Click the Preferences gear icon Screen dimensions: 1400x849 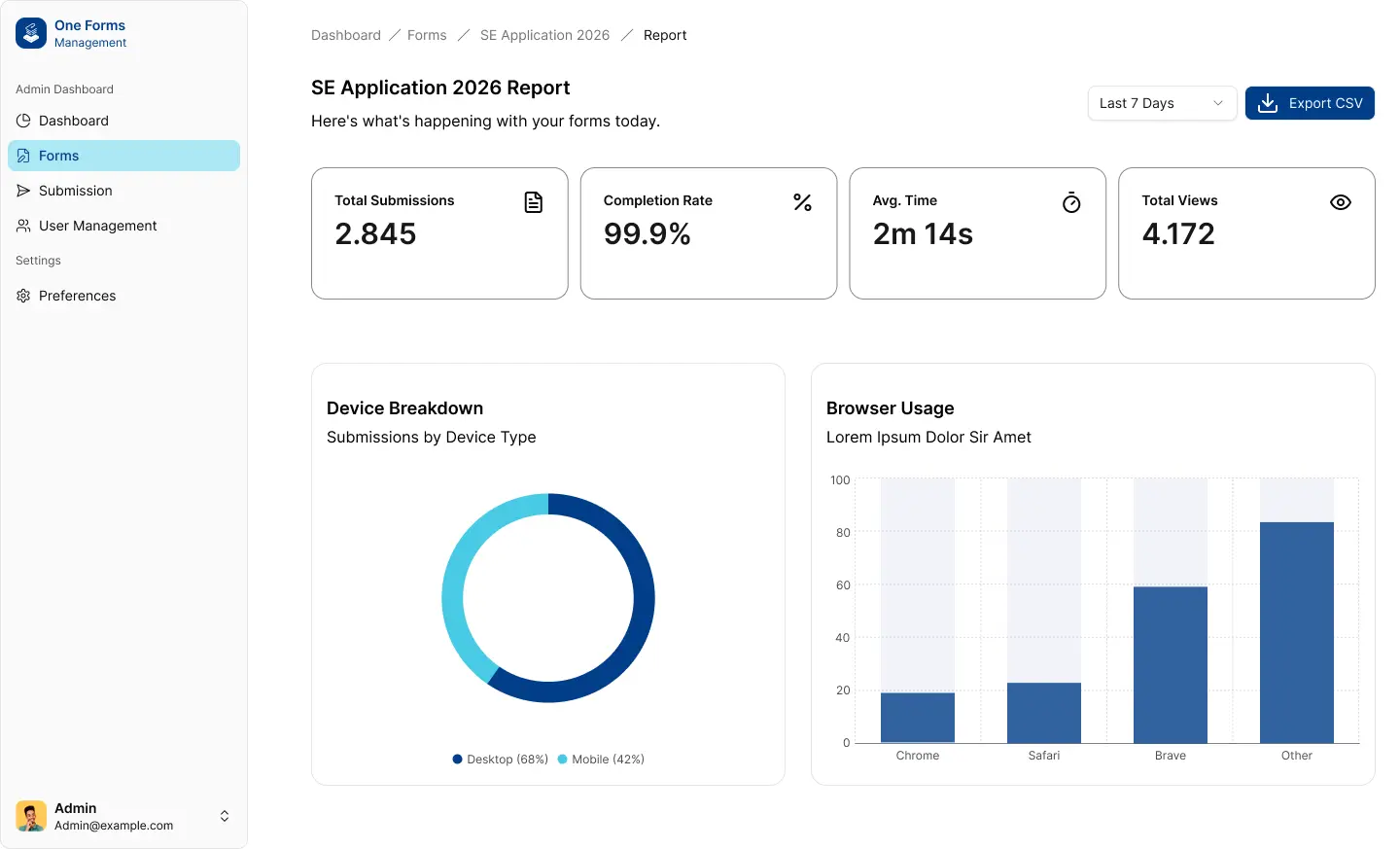[x=23, y=296]
